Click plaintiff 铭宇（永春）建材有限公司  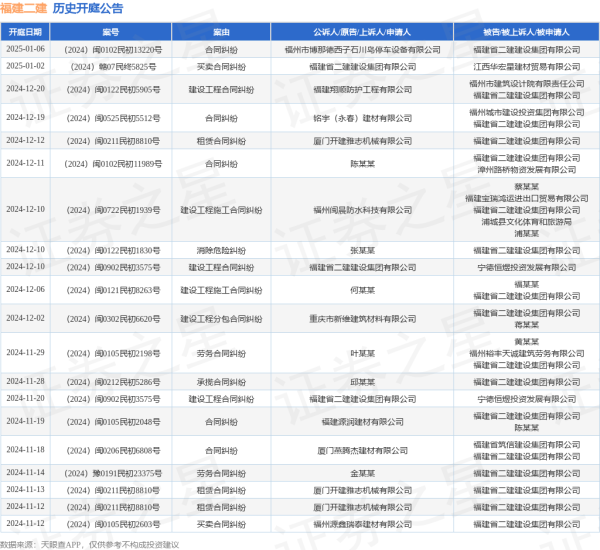(362, 118)
